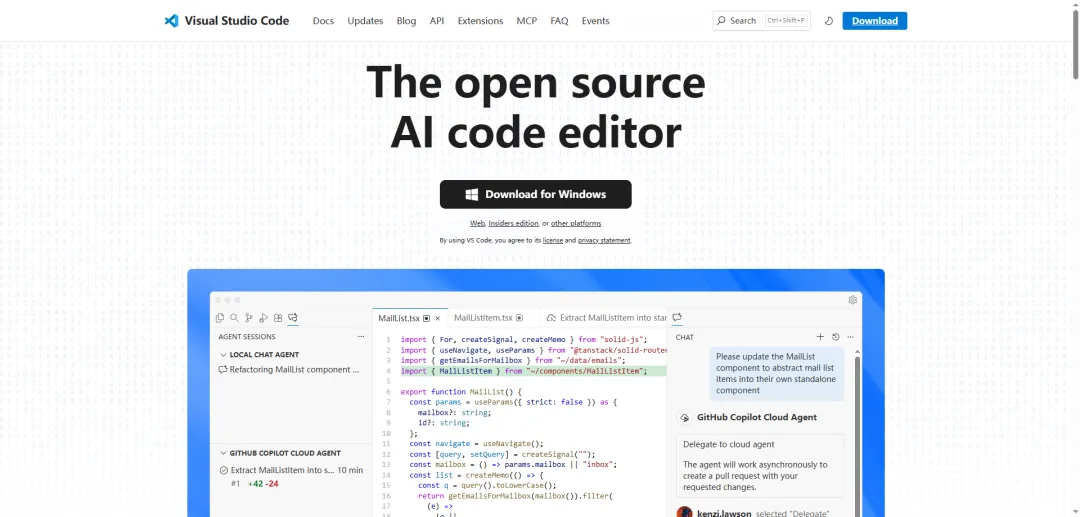Click the settings gear in the editor preview
Viewport: 1080px width, 517px height.
pos(853,300)
